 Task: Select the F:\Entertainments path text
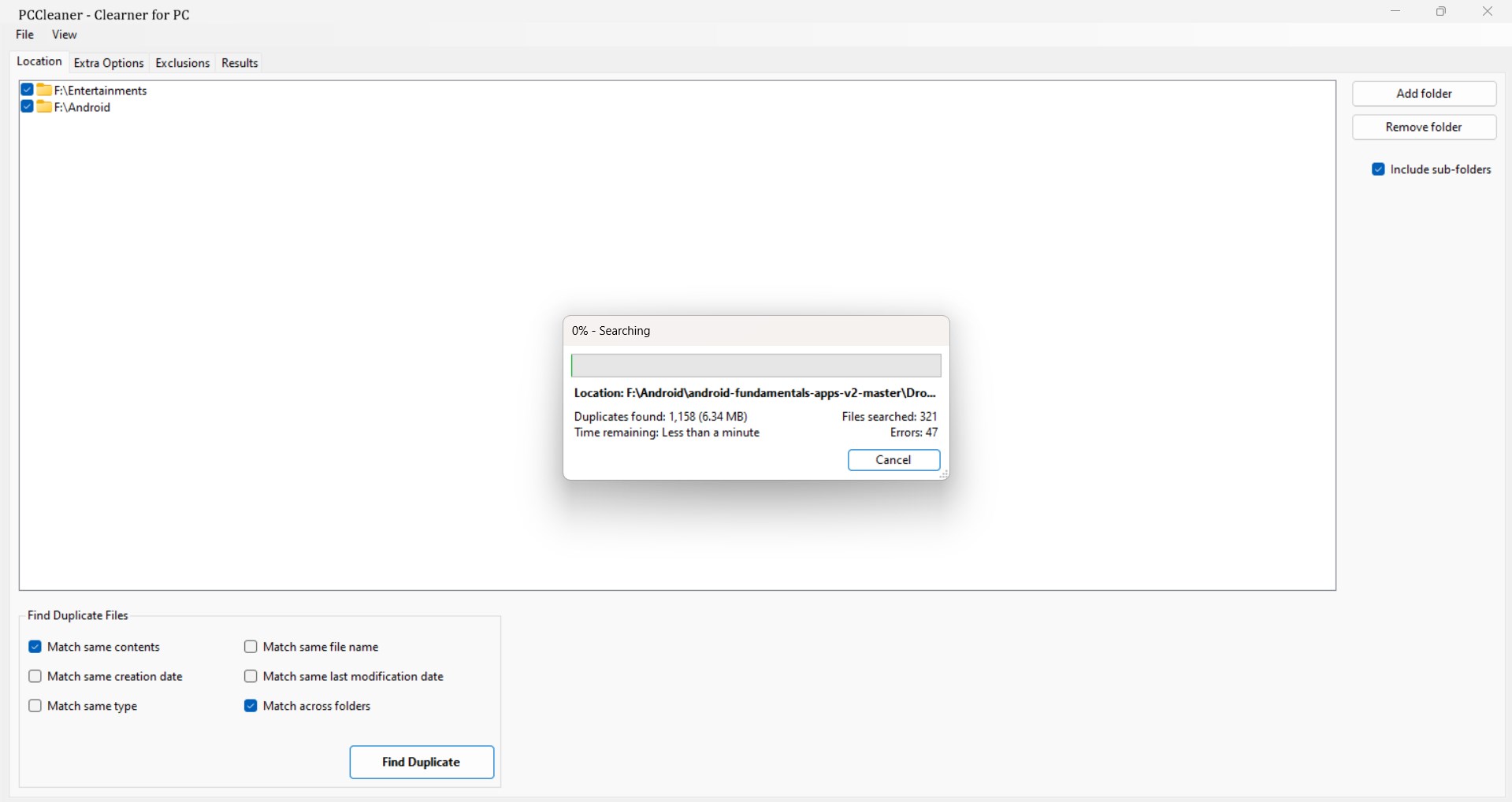tap(101, 91)
